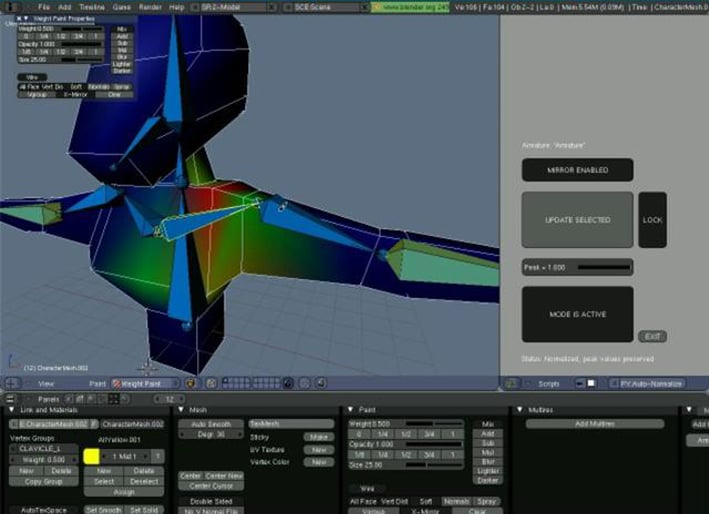Select the active editing context icon
The width and height of the screenshot is (709, 514).
pos(113,399)
